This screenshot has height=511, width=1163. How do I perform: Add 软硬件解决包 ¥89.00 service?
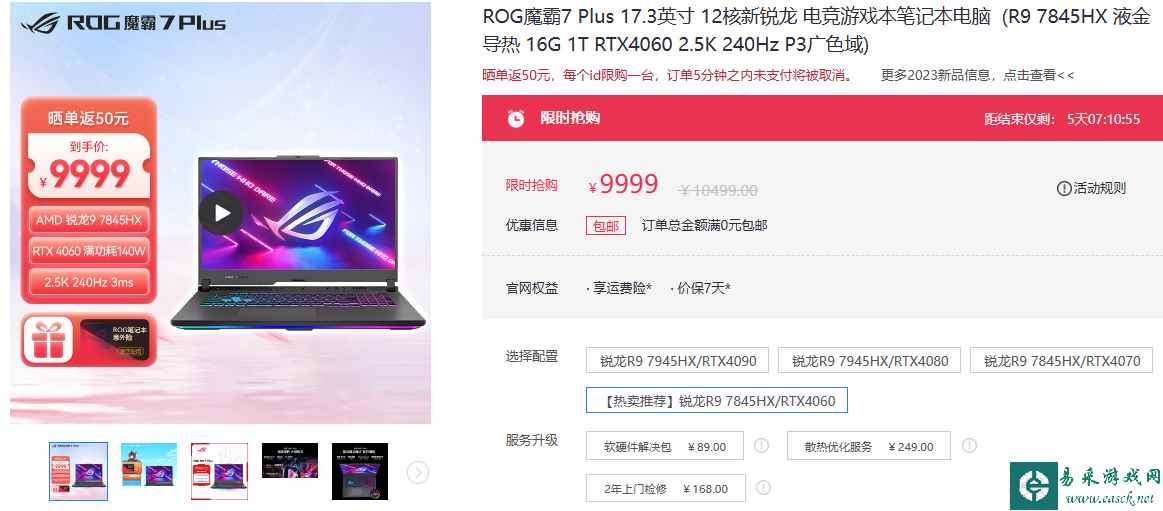pos(665,446)
